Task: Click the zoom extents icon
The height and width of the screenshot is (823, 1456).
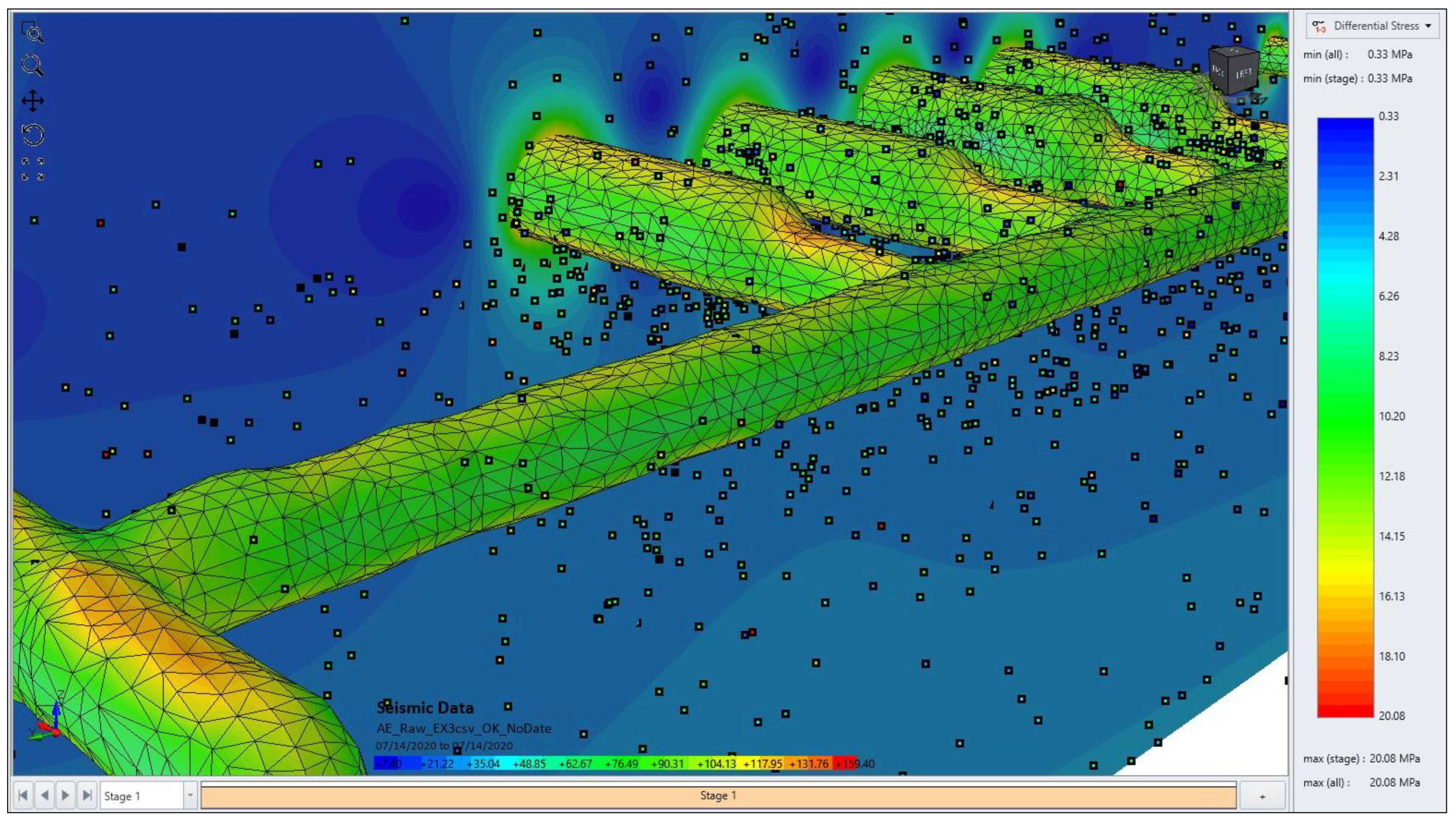Action: (32, 169)
